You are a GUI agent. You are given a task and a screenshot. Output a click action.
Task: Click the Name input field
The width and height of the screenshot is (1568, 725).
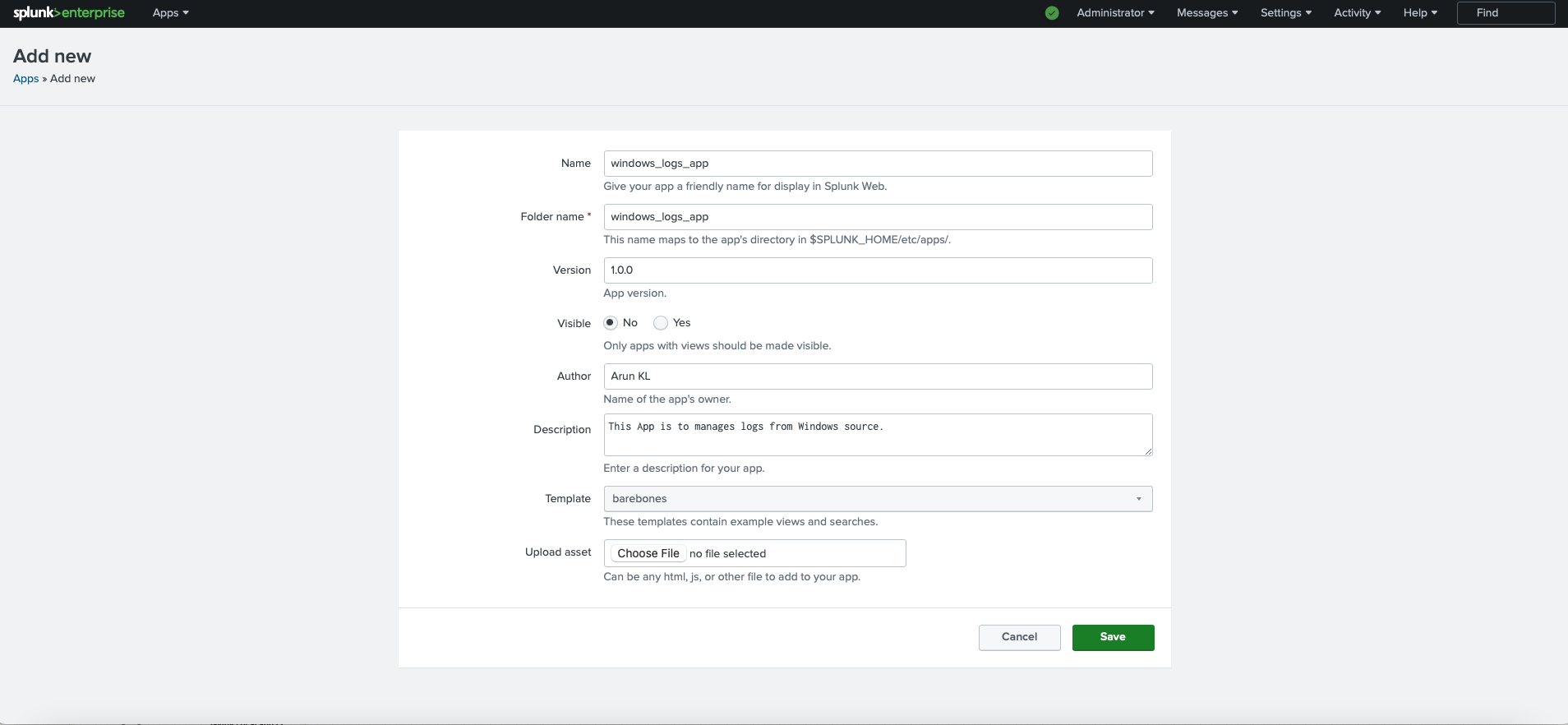(878, 164)
